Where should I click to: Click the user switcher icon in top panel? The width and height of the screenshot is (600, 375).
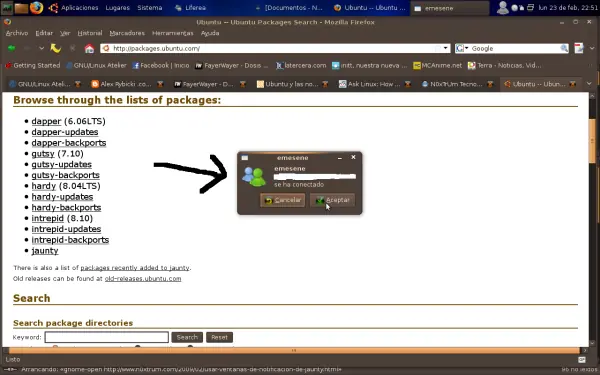click(502, 8)
